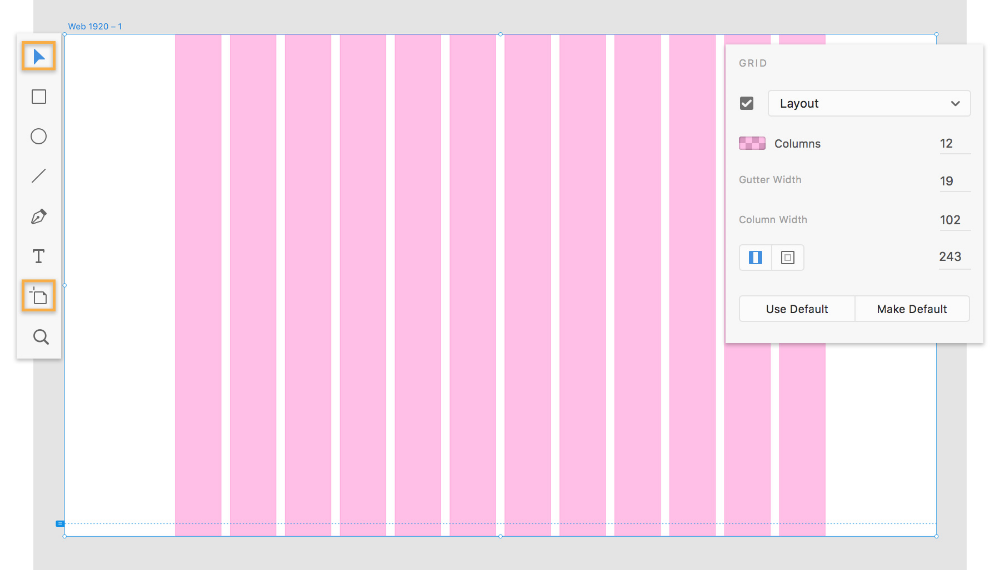Select the artboard title Web 1920 – 1
Viewport: 1000px width, 570px height.
tap(95, 26)
